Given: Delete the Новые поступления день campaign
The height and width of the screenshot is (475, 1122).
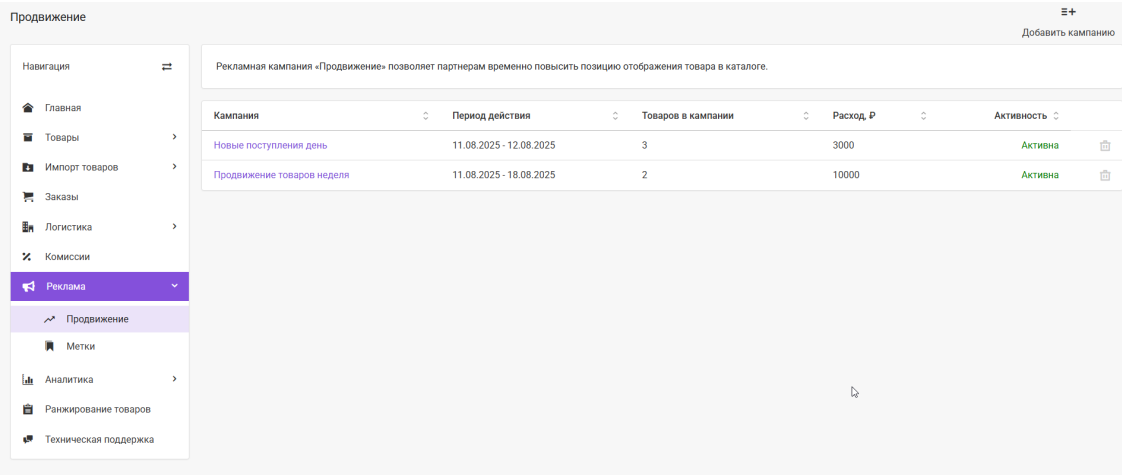Looking at the screenshot, I should (1105, 145).
